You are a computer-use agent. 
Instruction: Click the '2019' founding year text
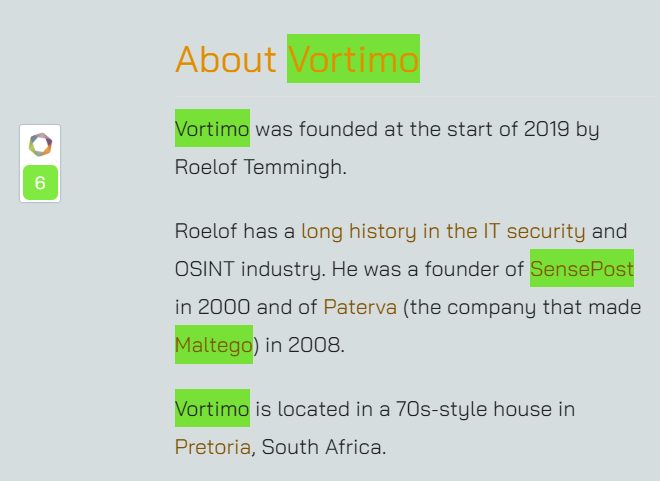(x=546, y=129)
